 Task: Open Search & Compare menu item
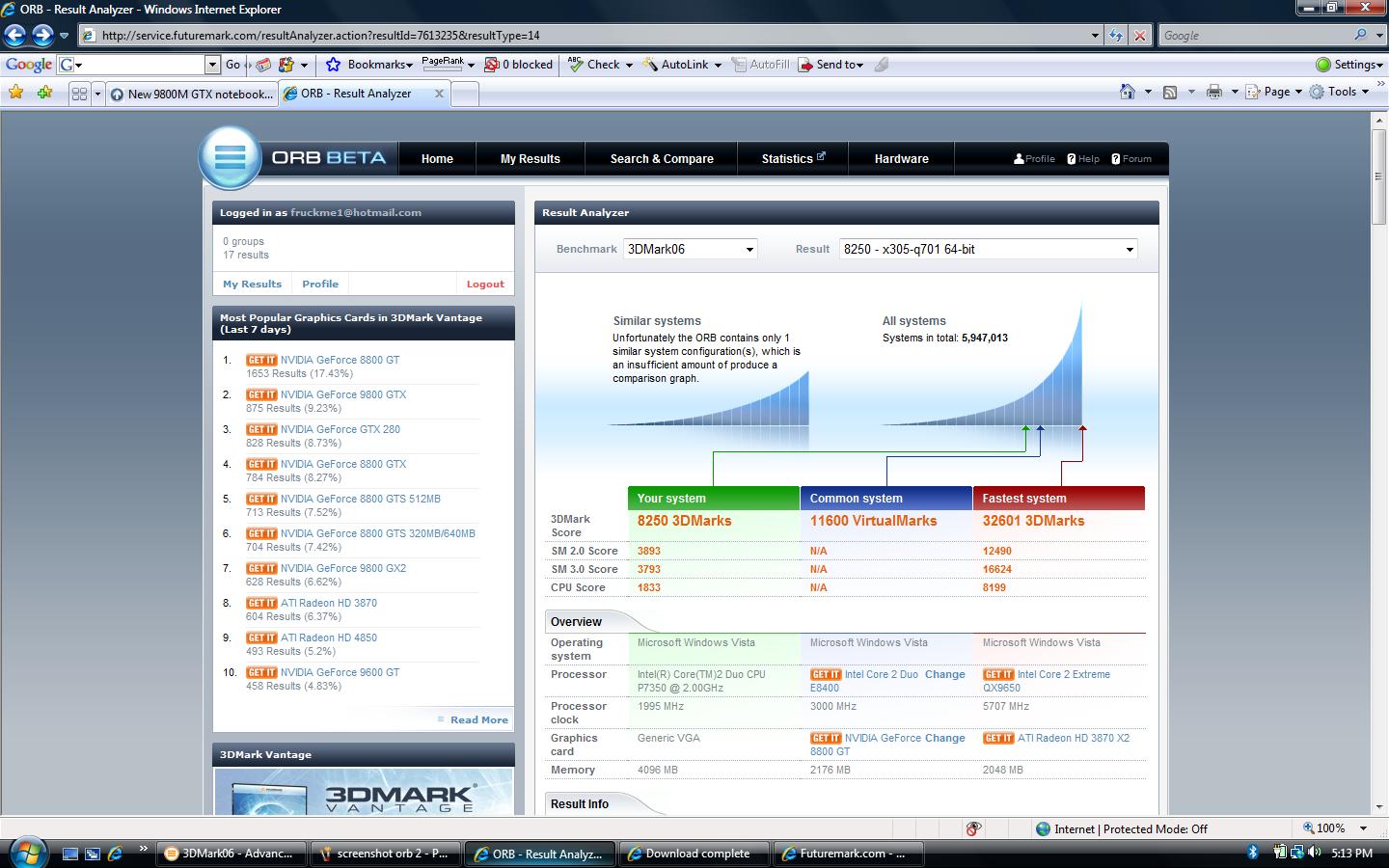pos(662,159)
